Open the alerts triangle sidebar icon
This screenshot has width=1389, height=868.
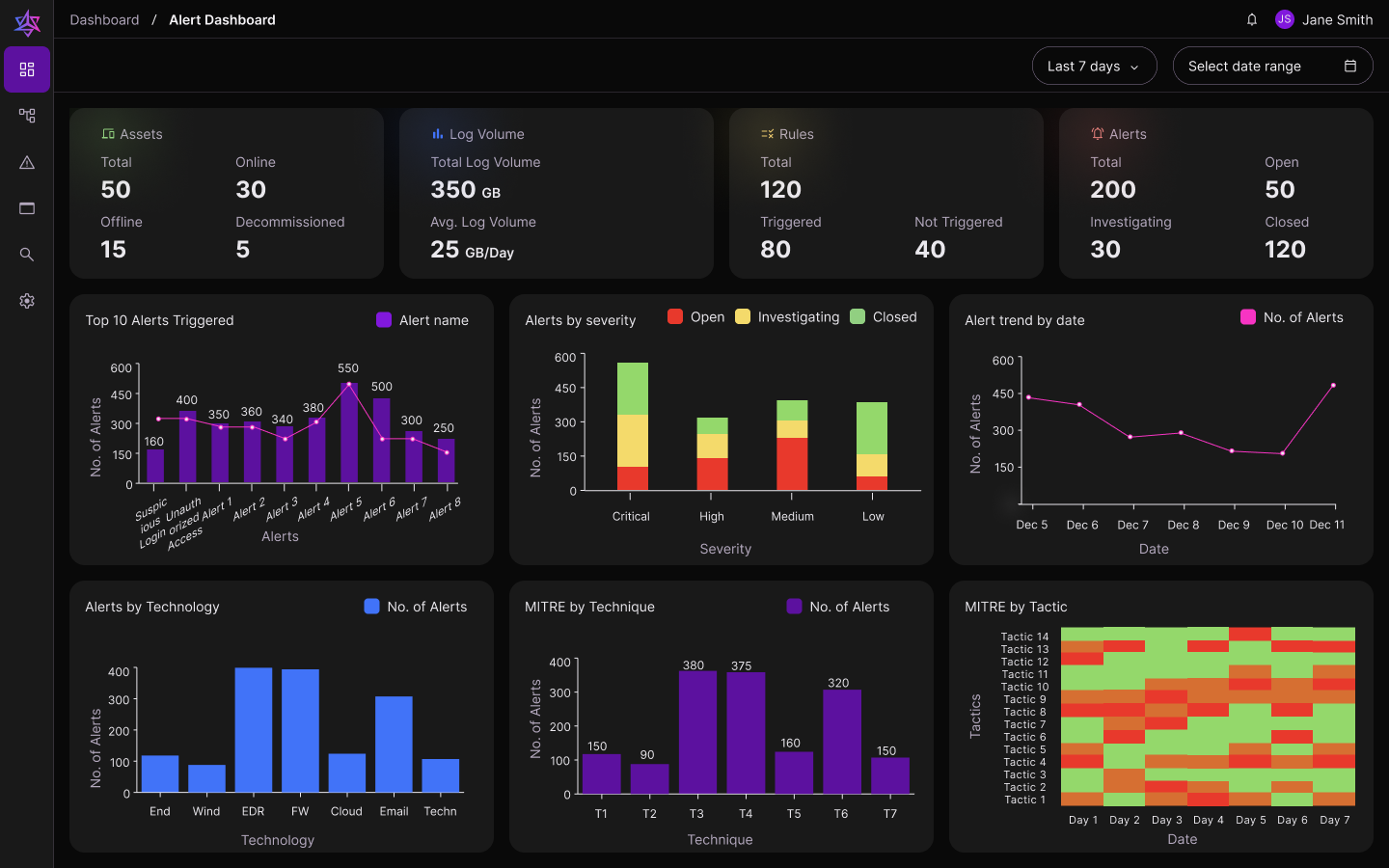pyautogui.click(x=27, y=162)
